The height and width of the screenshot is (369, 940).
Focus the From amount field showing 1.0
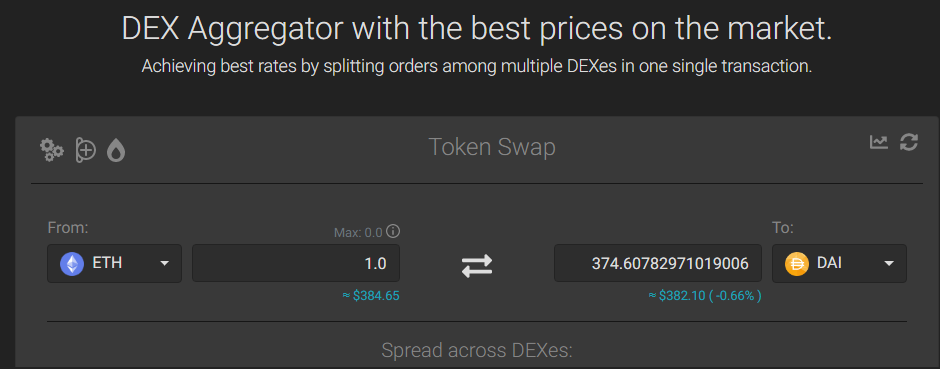point(296,263)
